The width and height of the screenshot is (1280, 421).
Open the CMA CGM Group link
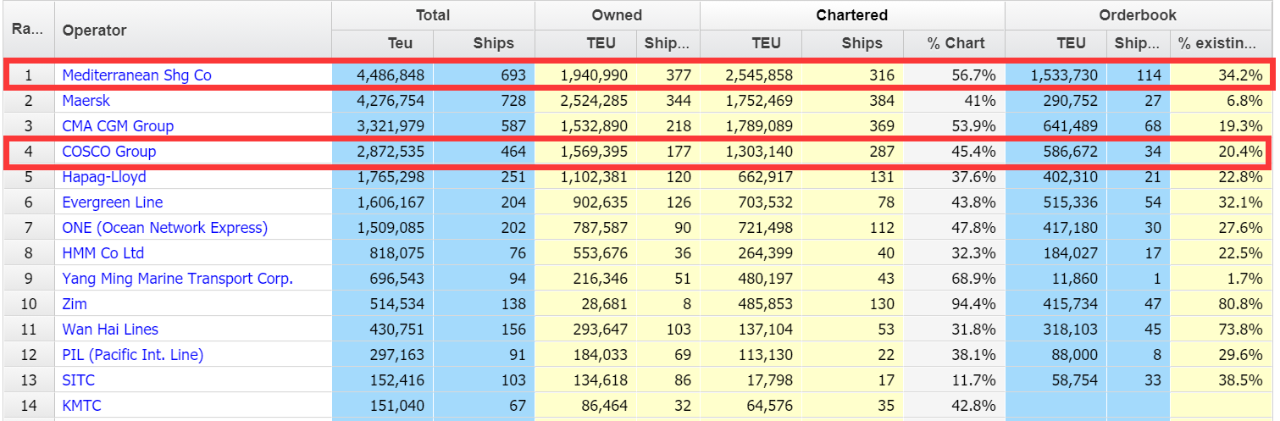coord(118,126)
